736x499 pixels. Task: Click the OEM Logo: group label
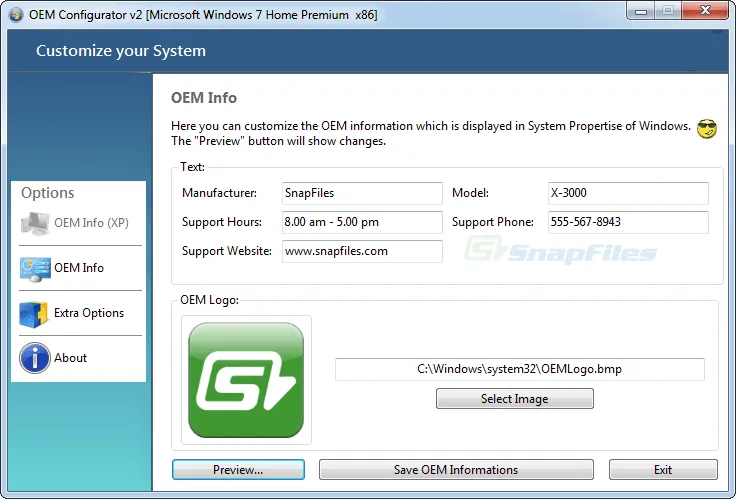pyautogui.click(x=209, y=300)
